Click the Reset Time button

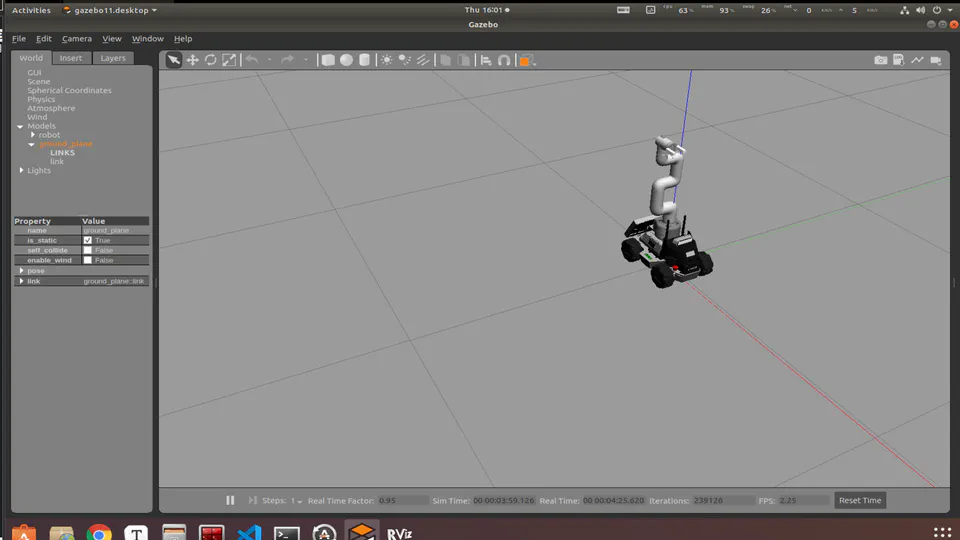[860, 500]
